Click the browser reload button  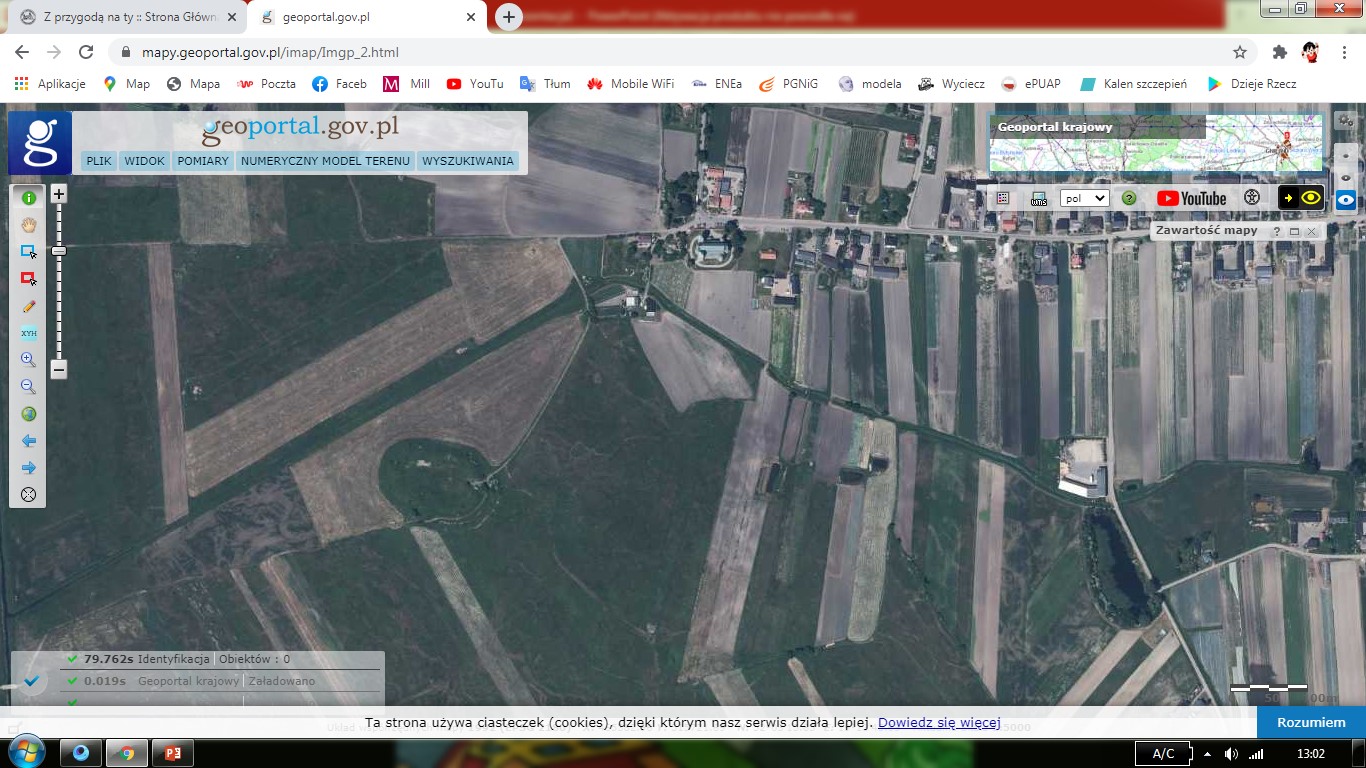(x=86, y=52)
